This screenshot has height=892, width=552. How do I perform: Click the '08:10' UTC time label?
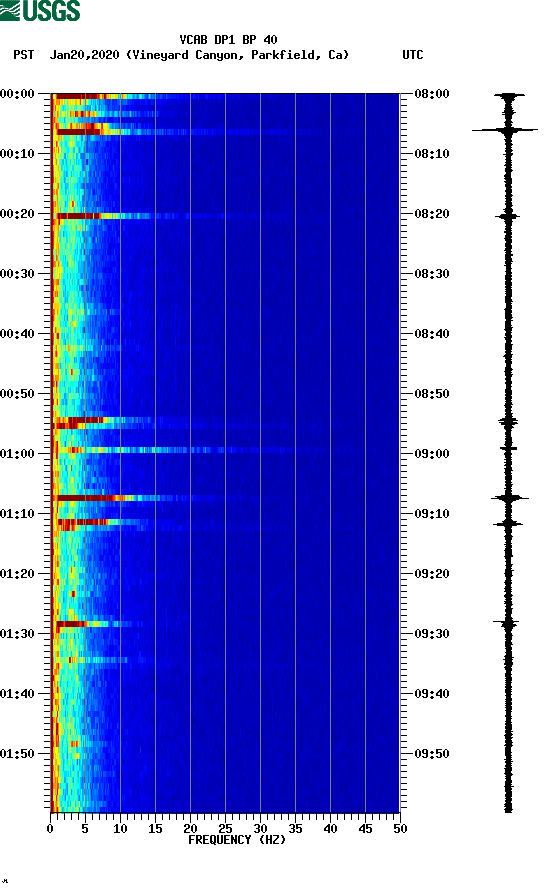point(432,154)
